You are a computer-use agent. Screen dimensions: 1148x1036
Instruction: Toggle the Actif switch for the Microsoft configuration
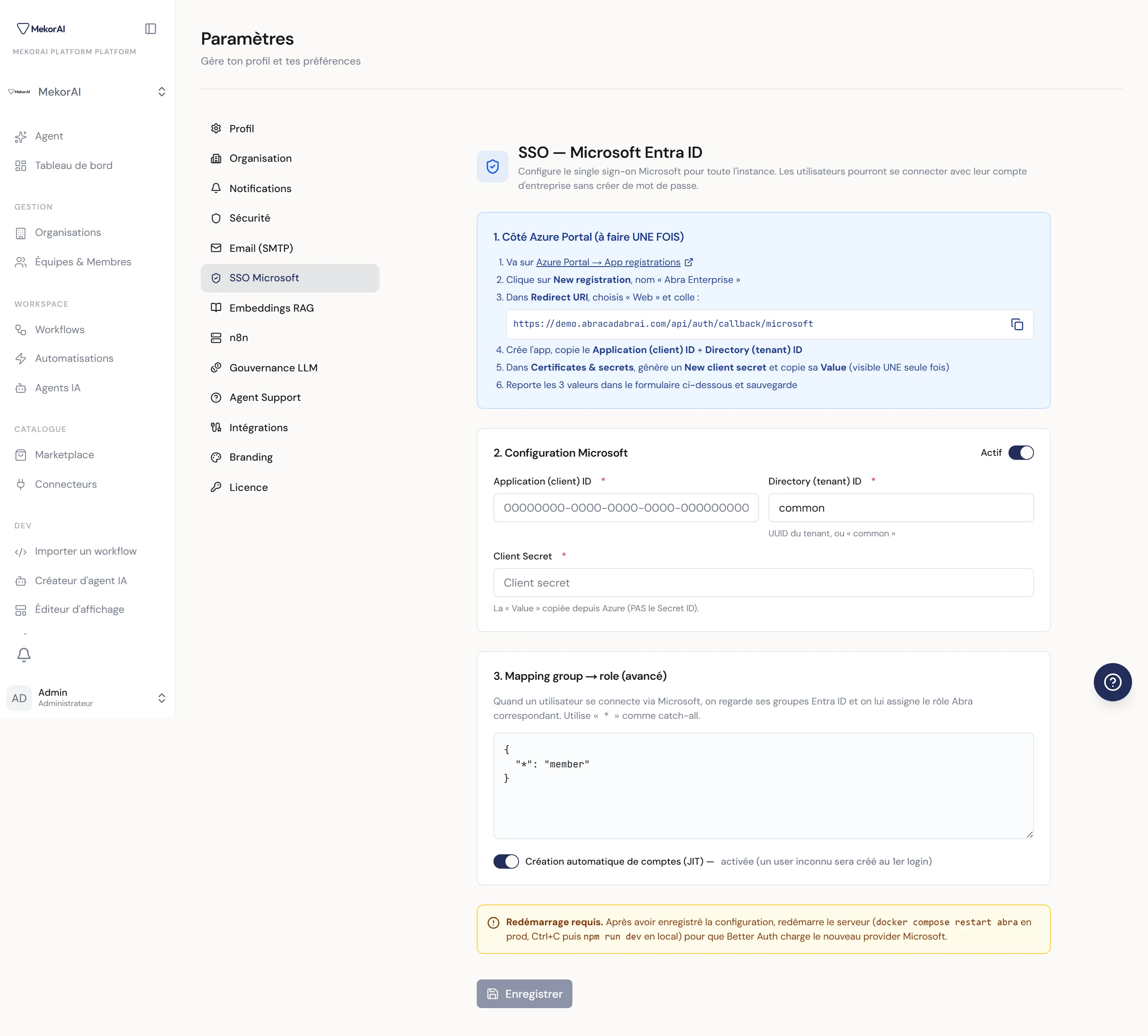1021,453
